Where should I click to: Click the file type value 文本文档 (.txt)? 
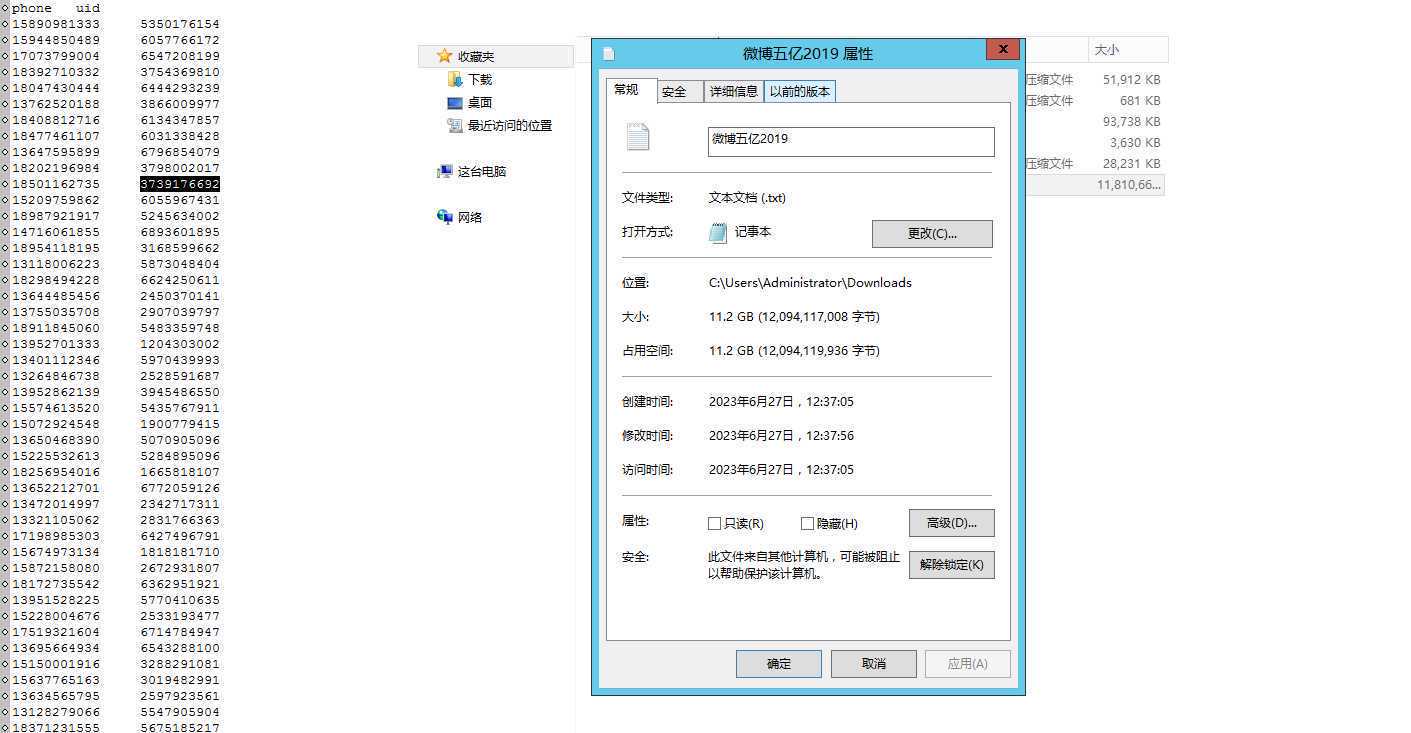747,198
